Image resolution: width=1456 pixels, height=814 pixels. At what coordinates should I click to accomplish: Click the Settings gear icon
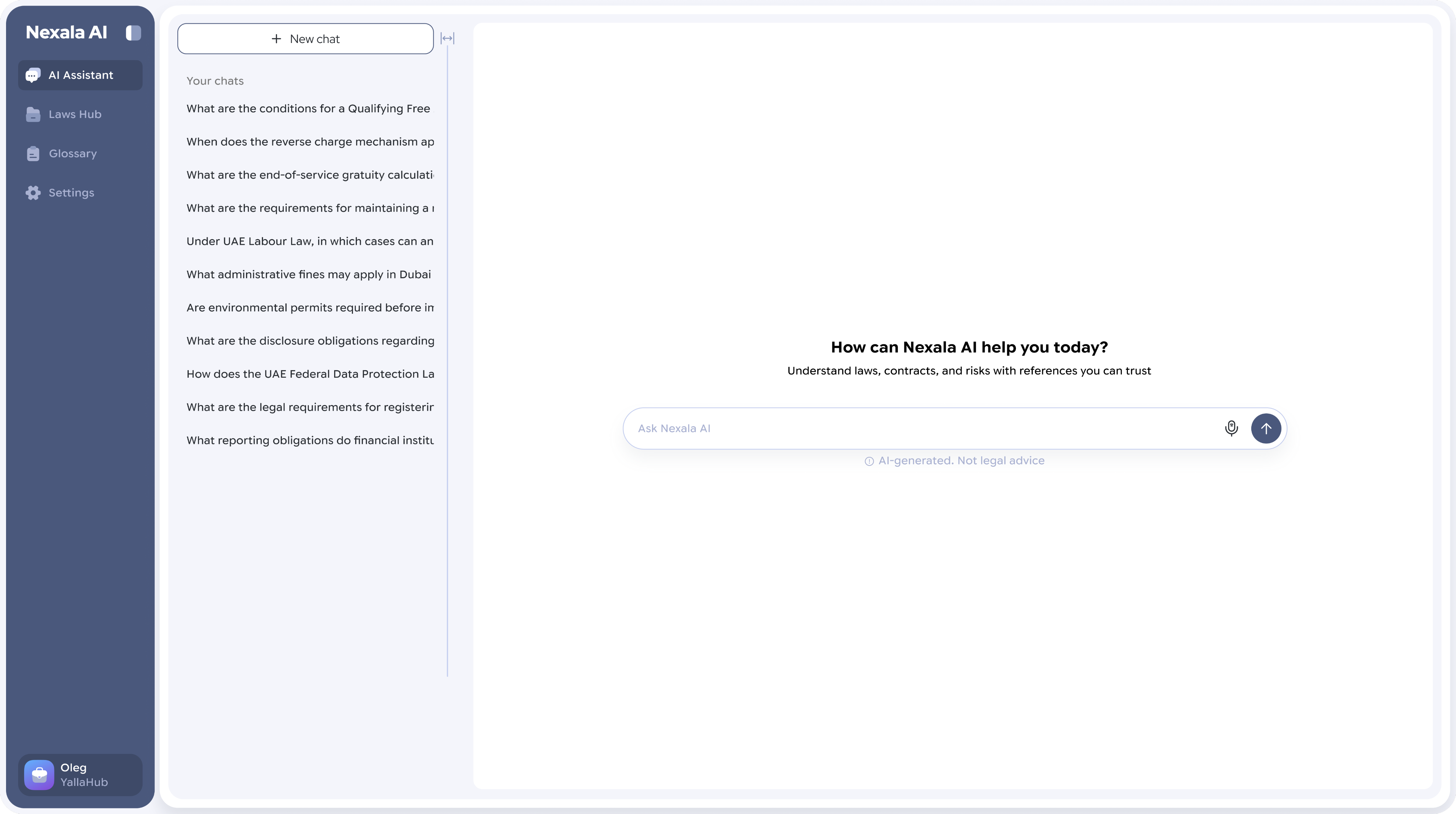pyautogui.click(x=33, y=193)
